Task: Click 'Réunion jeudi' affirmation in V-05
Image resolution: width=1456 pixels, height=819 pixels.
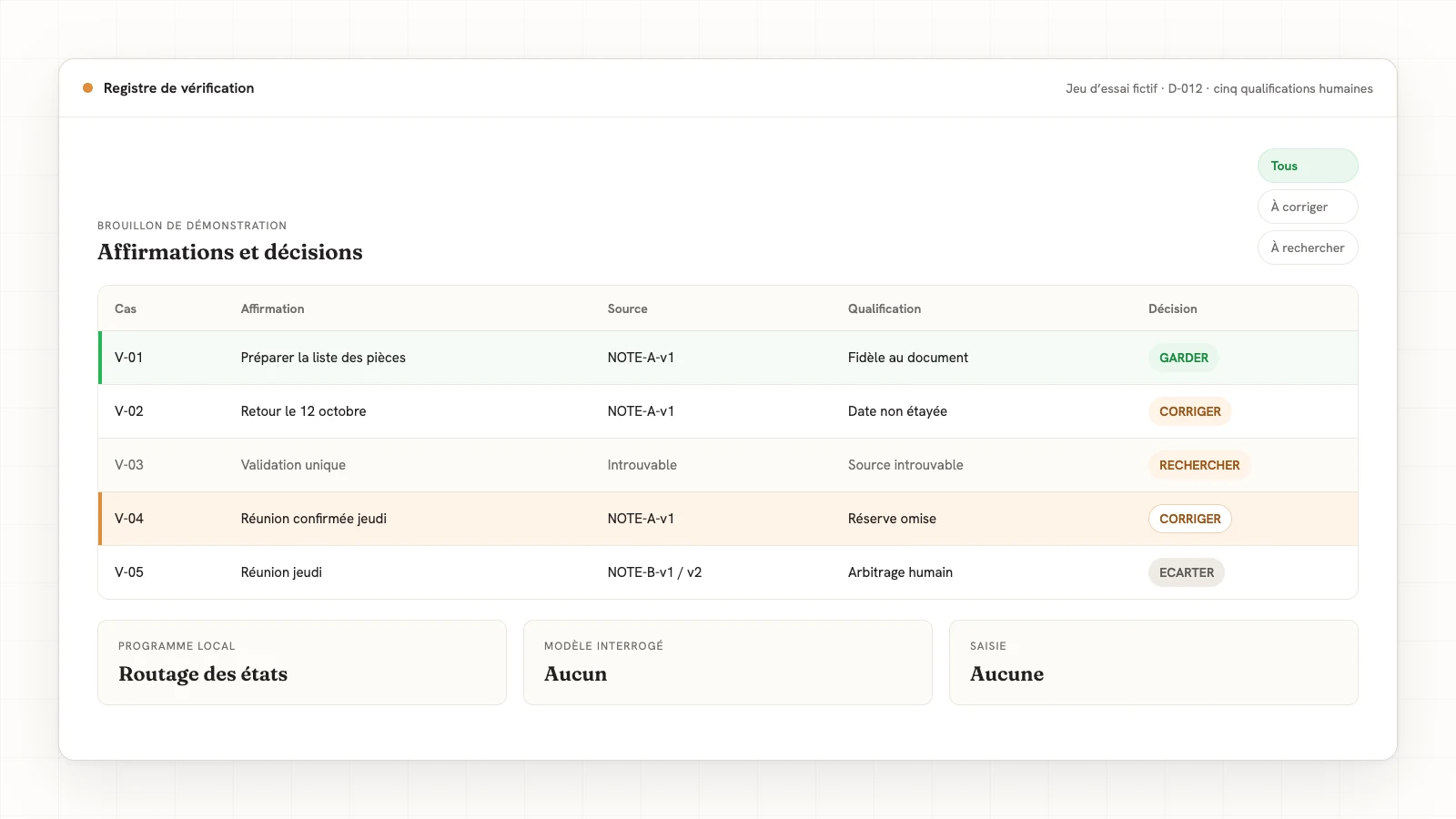Action: (x=281, y=572)
